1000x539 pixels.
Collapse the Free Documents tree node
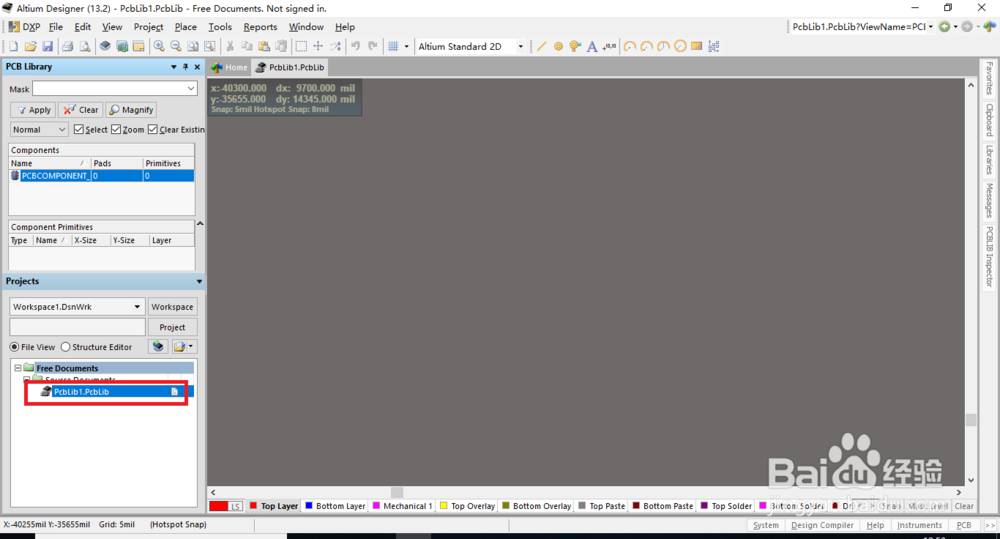tap(18, 368)
